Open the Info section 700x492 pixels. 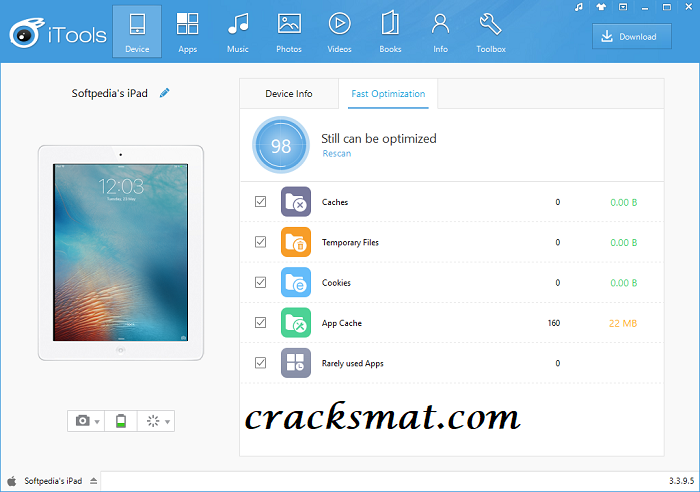(x=440, y=32)
